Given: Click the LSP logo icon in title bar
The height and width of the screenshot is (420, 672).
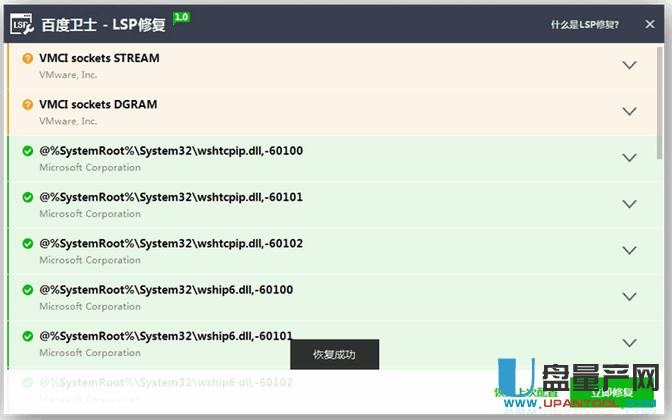Looking at the screenshot, I should [22, 21].
